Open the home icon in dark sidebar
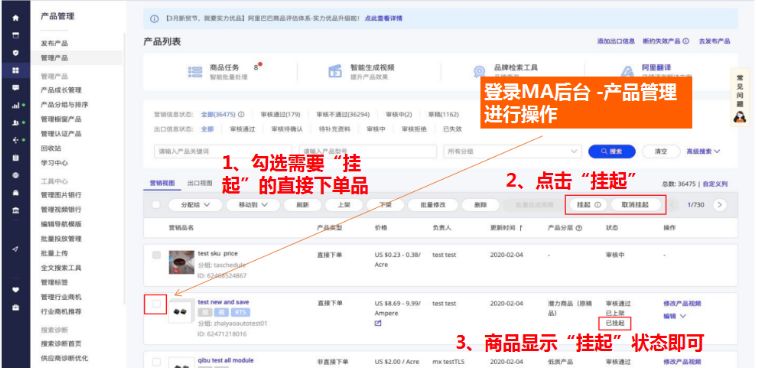The image size is (757, 380). click(x=15, y=18)
